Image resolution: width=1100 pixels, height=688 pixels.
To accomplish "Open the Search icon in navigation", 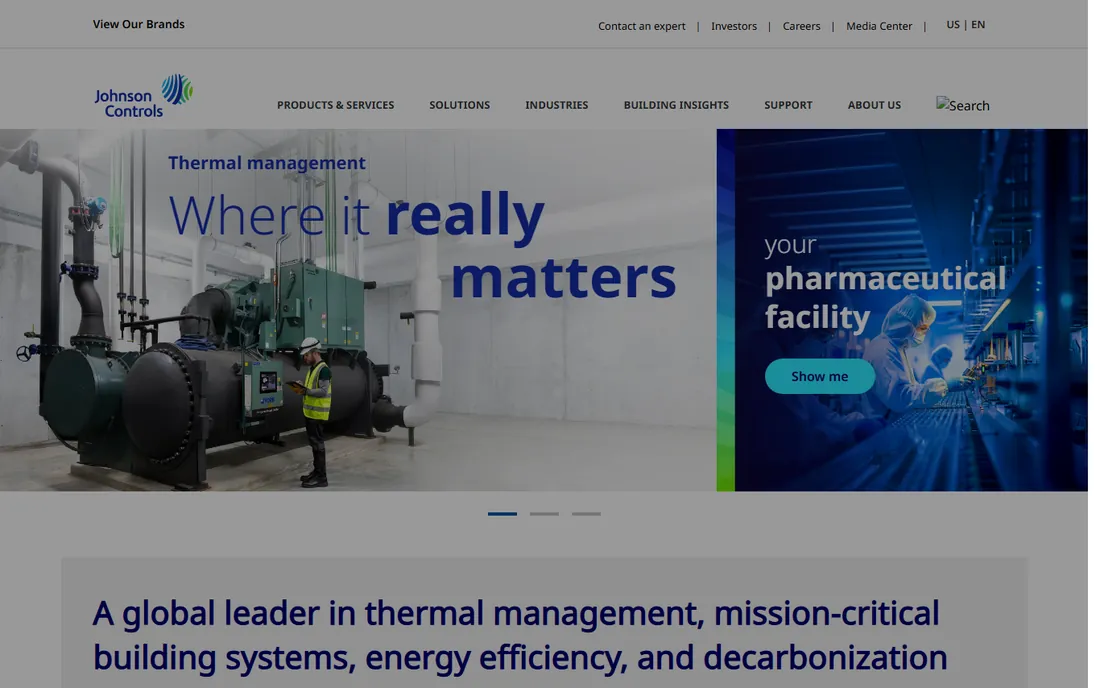I will click(962, 105).
